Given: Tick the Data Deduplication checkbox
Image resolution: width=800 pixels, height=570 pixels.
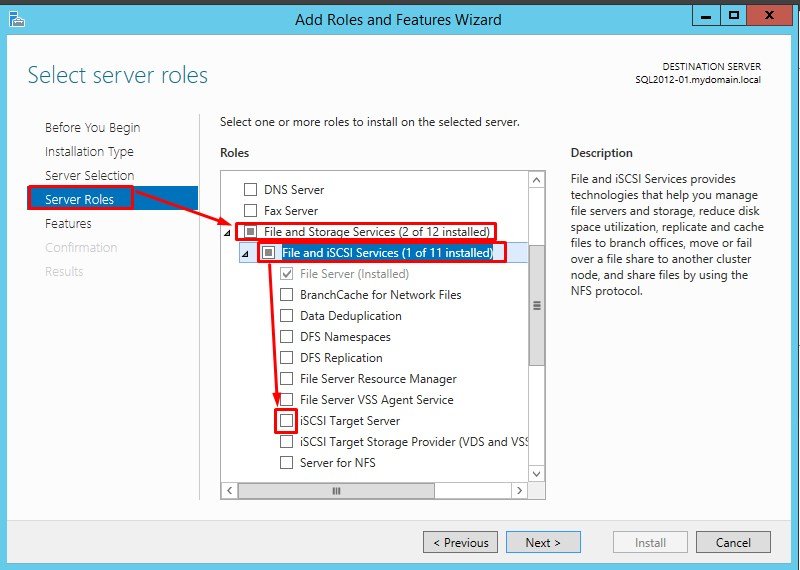Looking at the screenshot, I should pyautogui.click(x=287, y=316).
